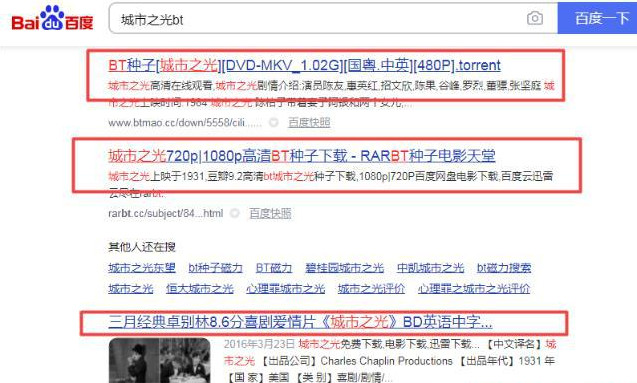Select related search bt磁力搜索
This screenshot has height=383, width=637.
point(504,268)
